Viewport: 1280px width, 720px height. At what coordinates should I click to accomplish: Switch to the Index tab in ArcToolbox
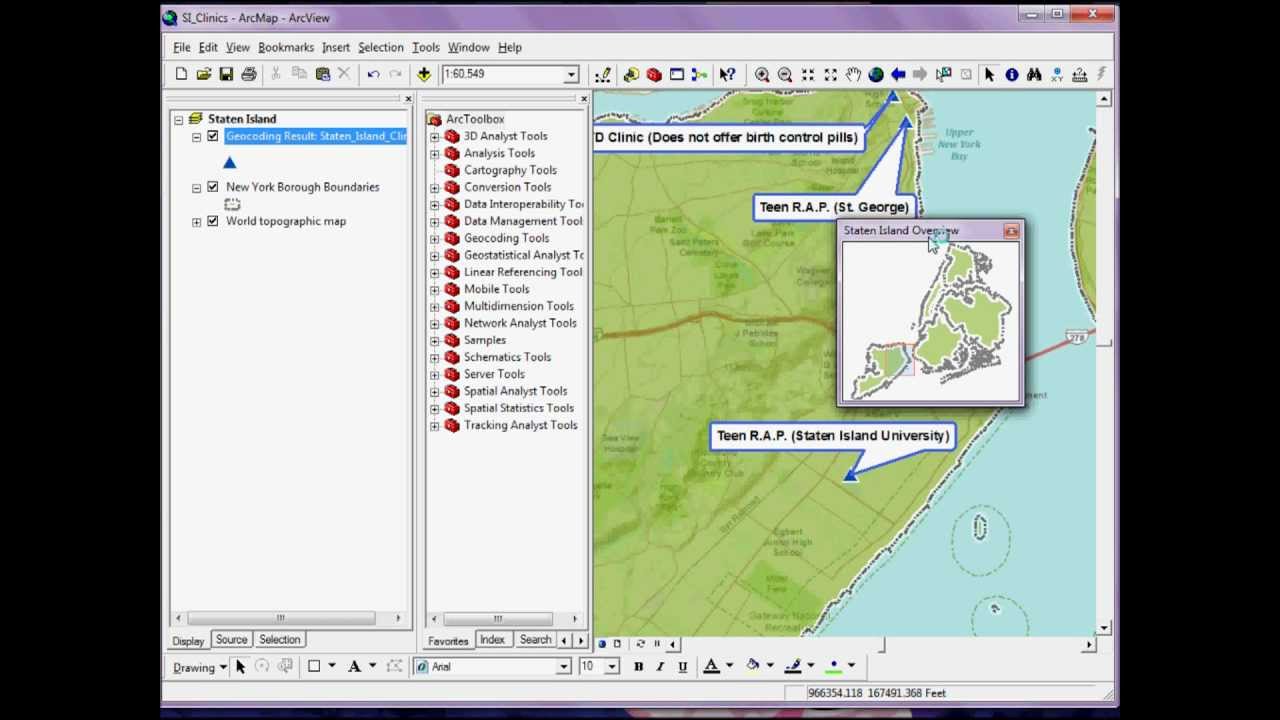click(492, 640)
